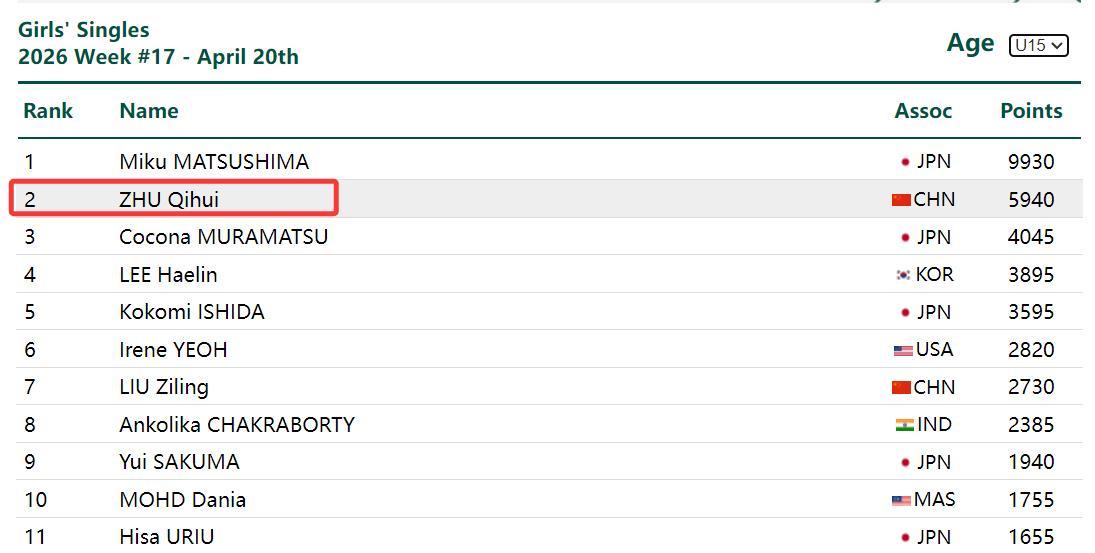The image size is (1095, 553).
Task: Select Hisa URIU name link
Action: pyautogui.click(x=166, y=537)
